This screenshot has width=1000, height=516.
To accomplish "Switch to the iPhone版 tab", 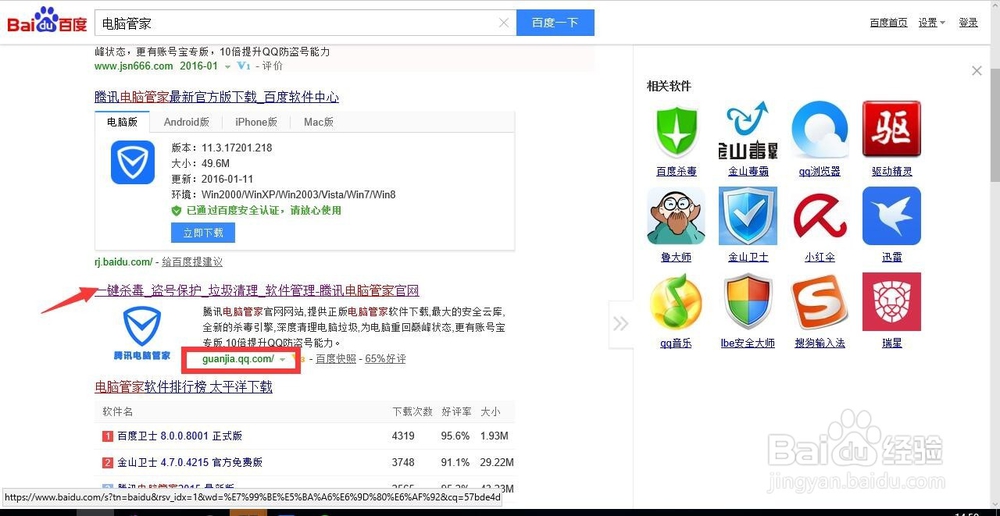I will (256, 122).
